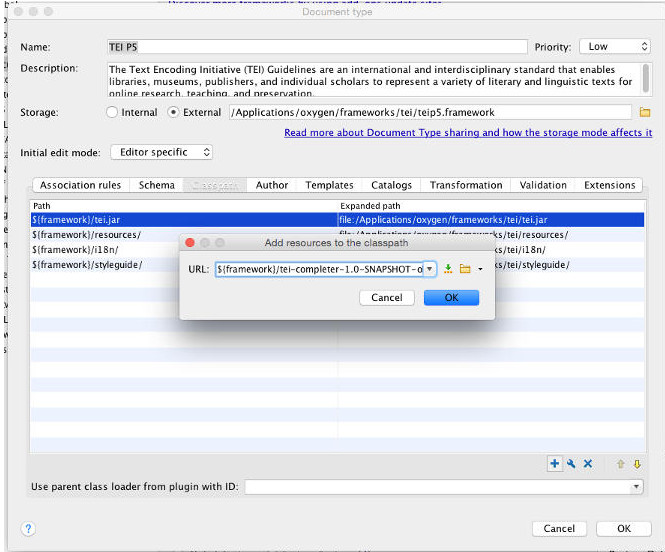
Task: Click the delete classpath entry X icon
Action: (x=588, y=464)
